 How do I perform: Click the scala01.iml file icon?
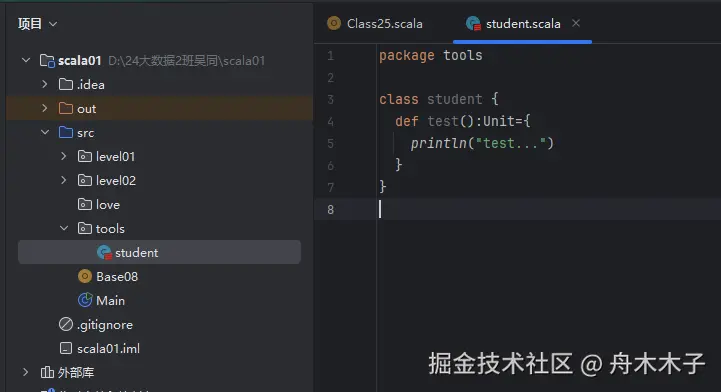pos(66,348)
